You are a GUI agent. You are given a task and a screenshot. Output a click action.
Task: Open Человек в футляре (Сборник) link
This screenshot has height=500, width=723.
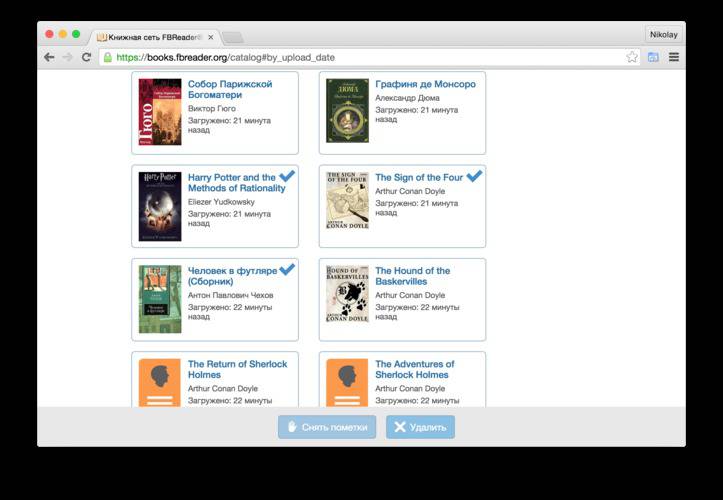pyautogui.click(x=232, y=276)
